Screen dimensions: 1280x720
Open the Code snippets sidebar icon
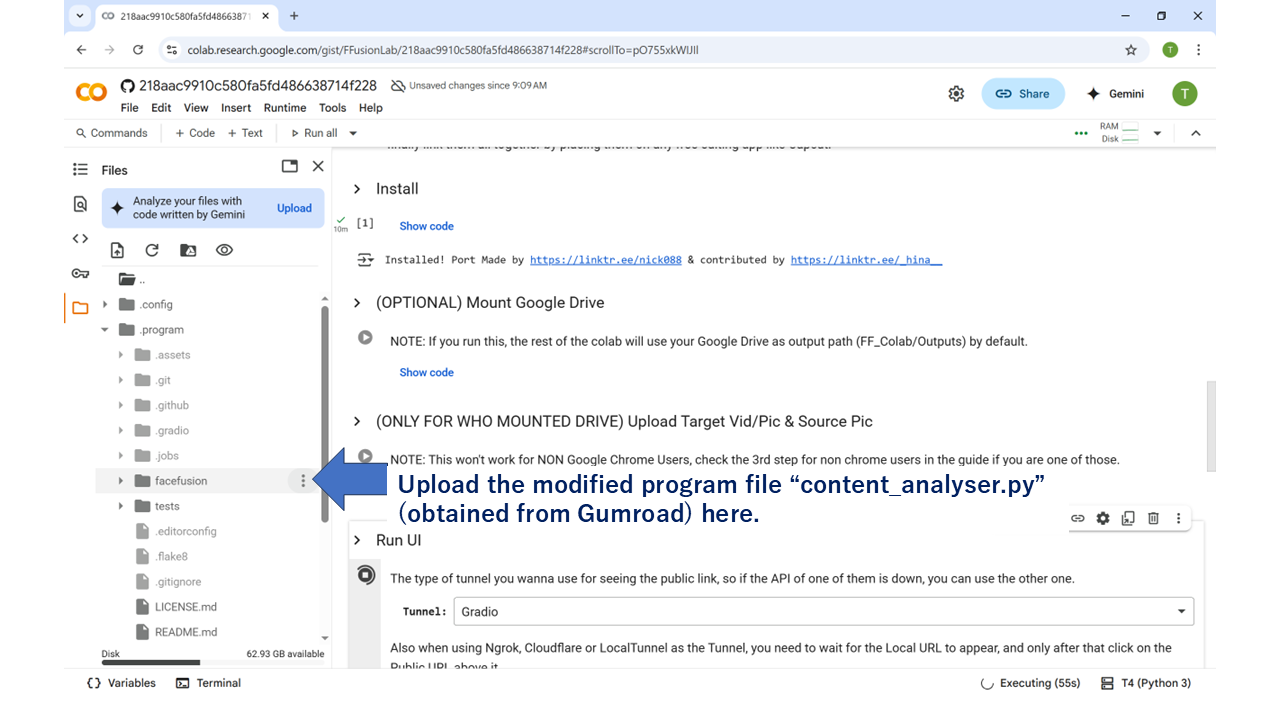click(80, 238)
